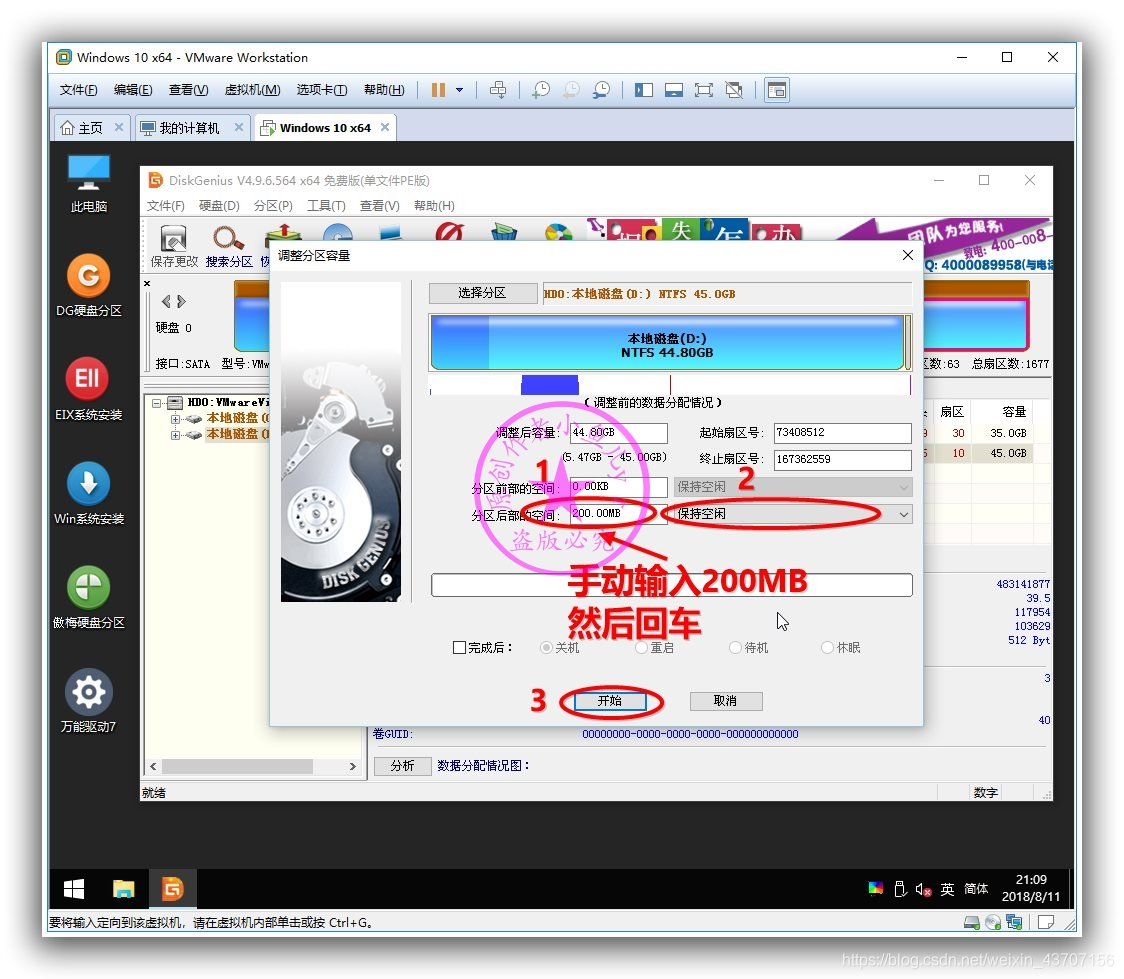
Task: Select the 万能驱动7 desktop icon
Action: (89, 702)
